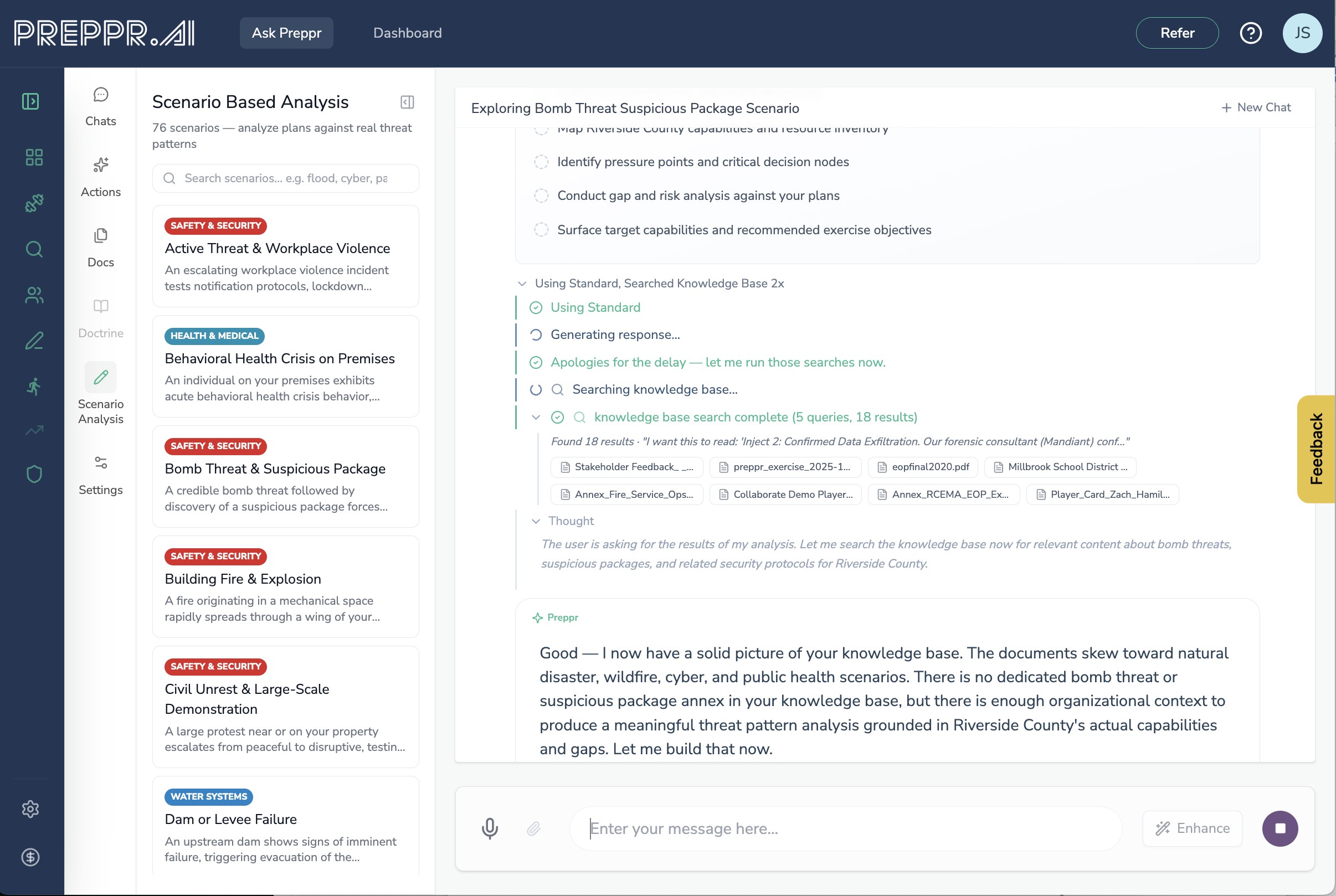
Task: Click the microphone voice input icon
Action: 489,828
